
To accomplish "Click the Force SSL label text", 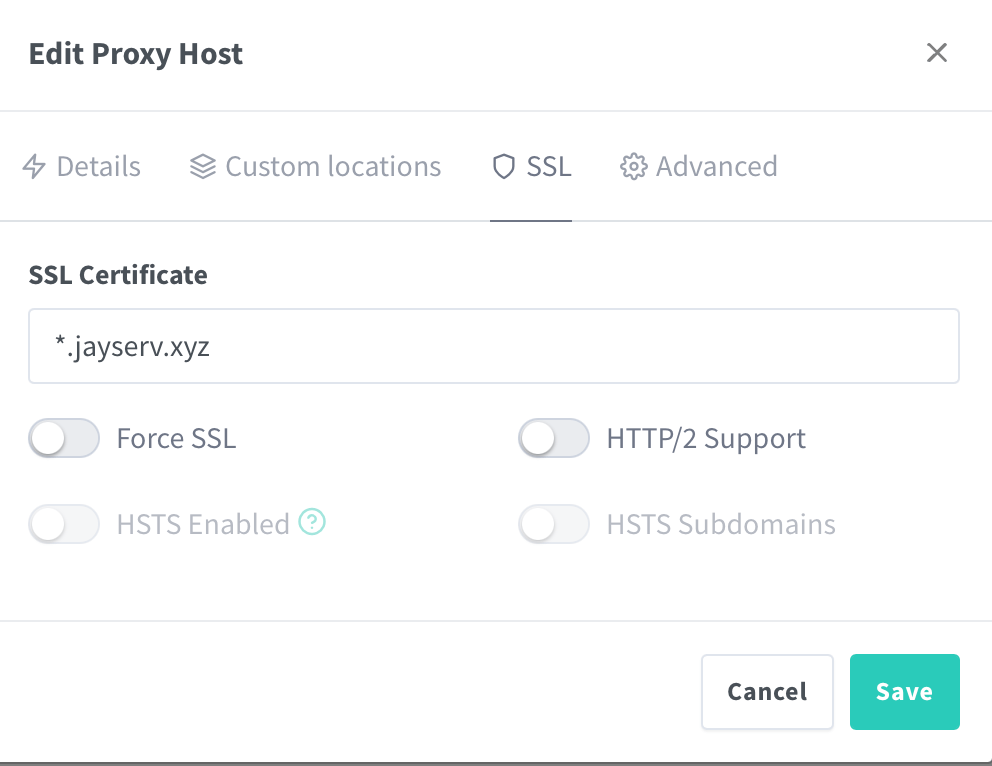I will [x=176, y=439].
